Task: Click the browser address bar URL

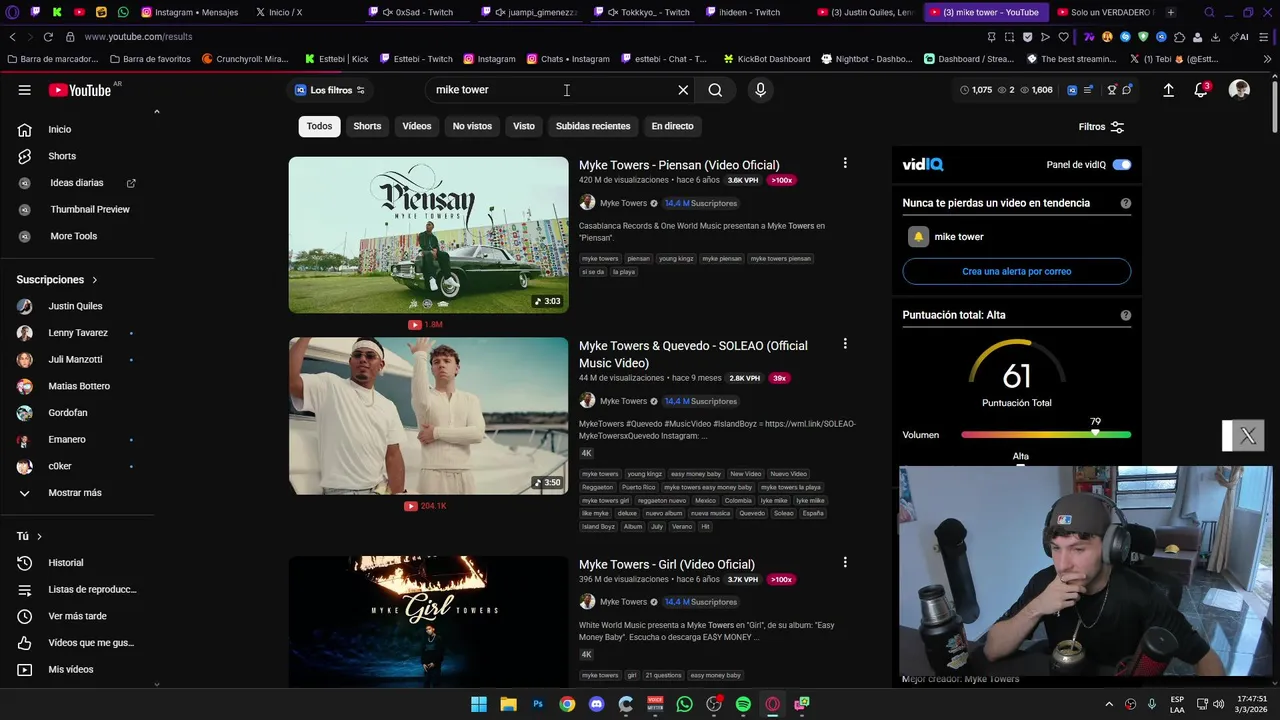Action: [138, 37]
